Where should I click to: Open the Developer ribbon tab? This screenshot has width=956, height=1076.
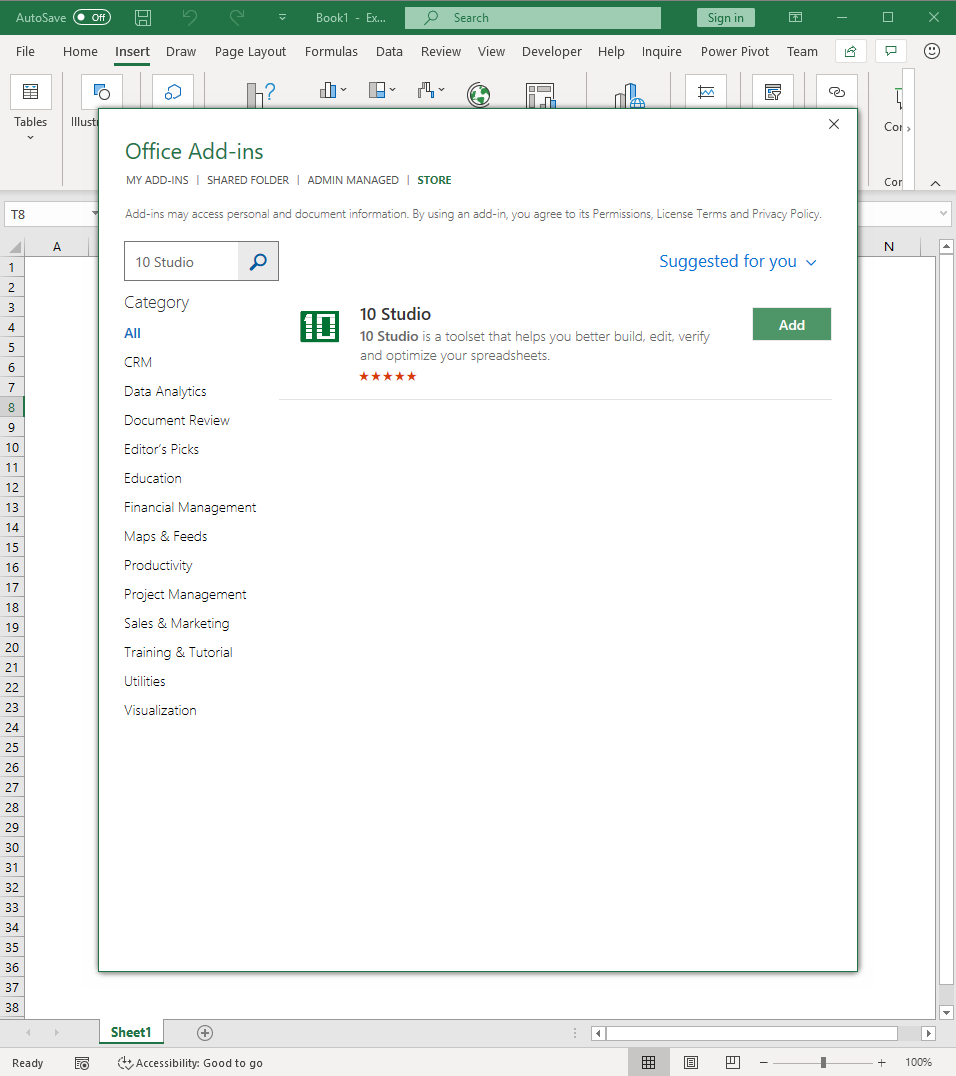pos(551,51)
